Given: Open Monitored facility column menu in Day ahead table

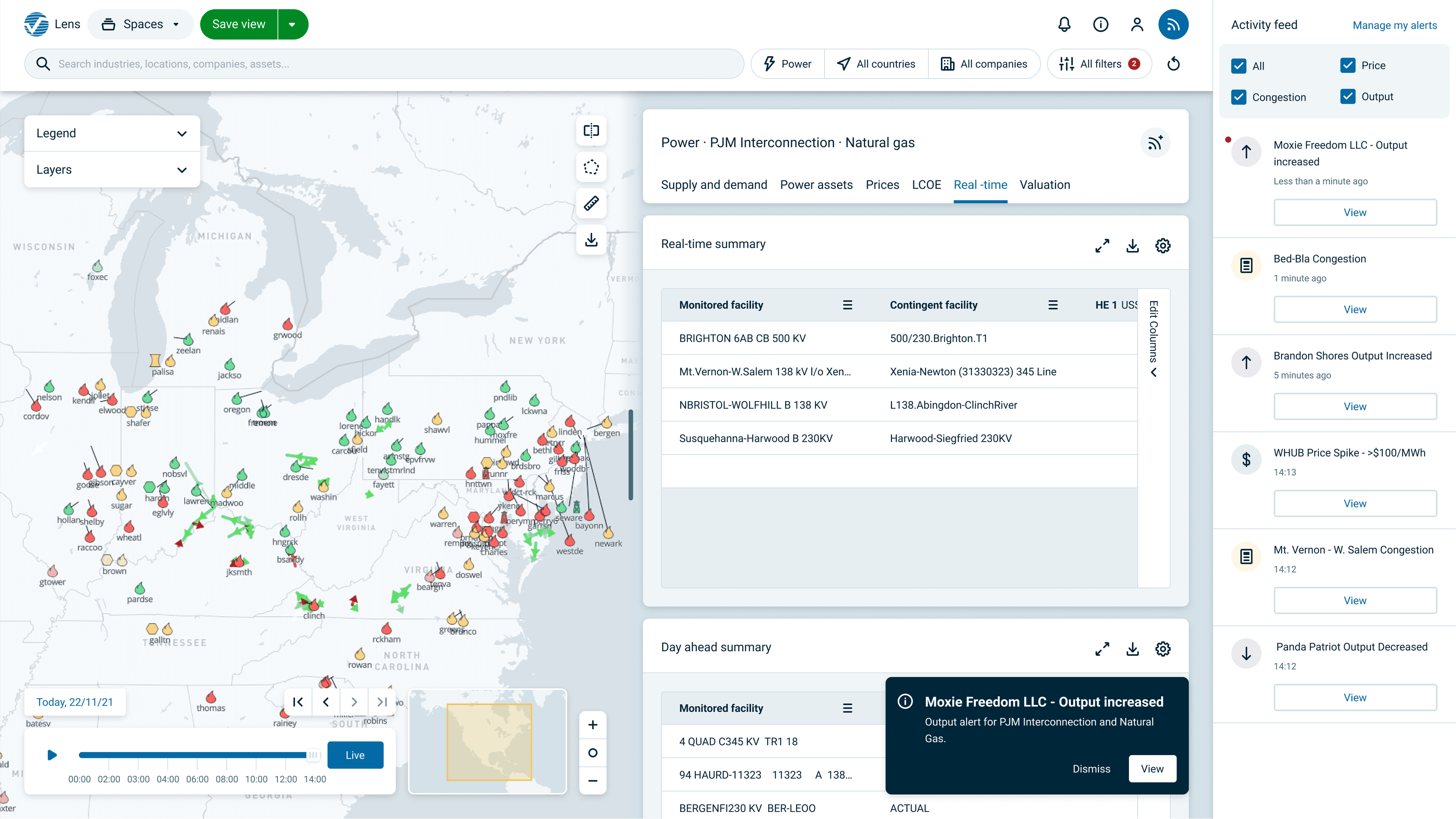Looking at the screenshot, I should pos(847,708).
